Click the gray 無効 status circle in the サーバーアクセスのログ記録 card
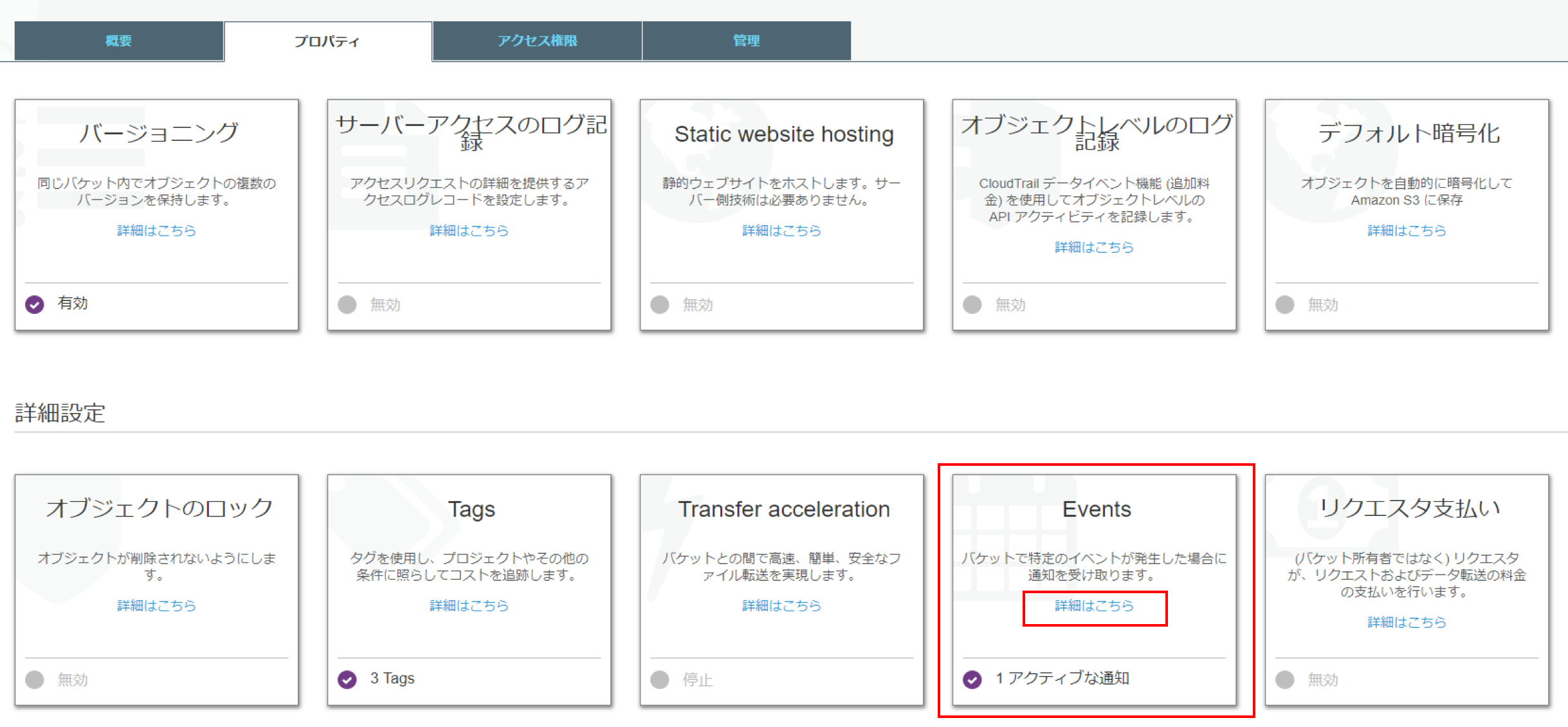 pyautogui.click(x=347, y=304)
